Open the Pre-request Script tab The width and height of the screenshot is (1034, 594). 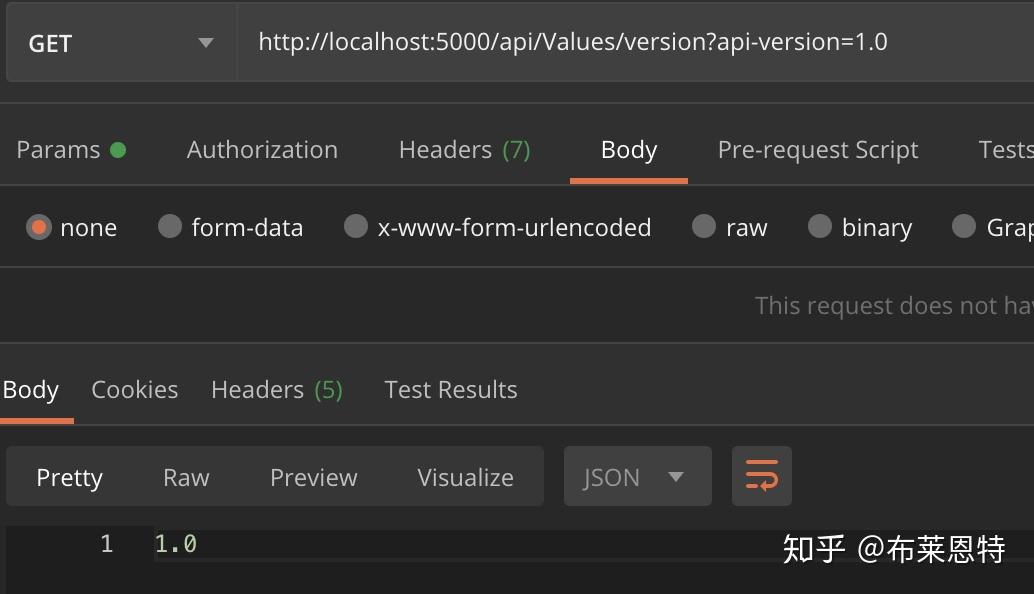[817, 150]
